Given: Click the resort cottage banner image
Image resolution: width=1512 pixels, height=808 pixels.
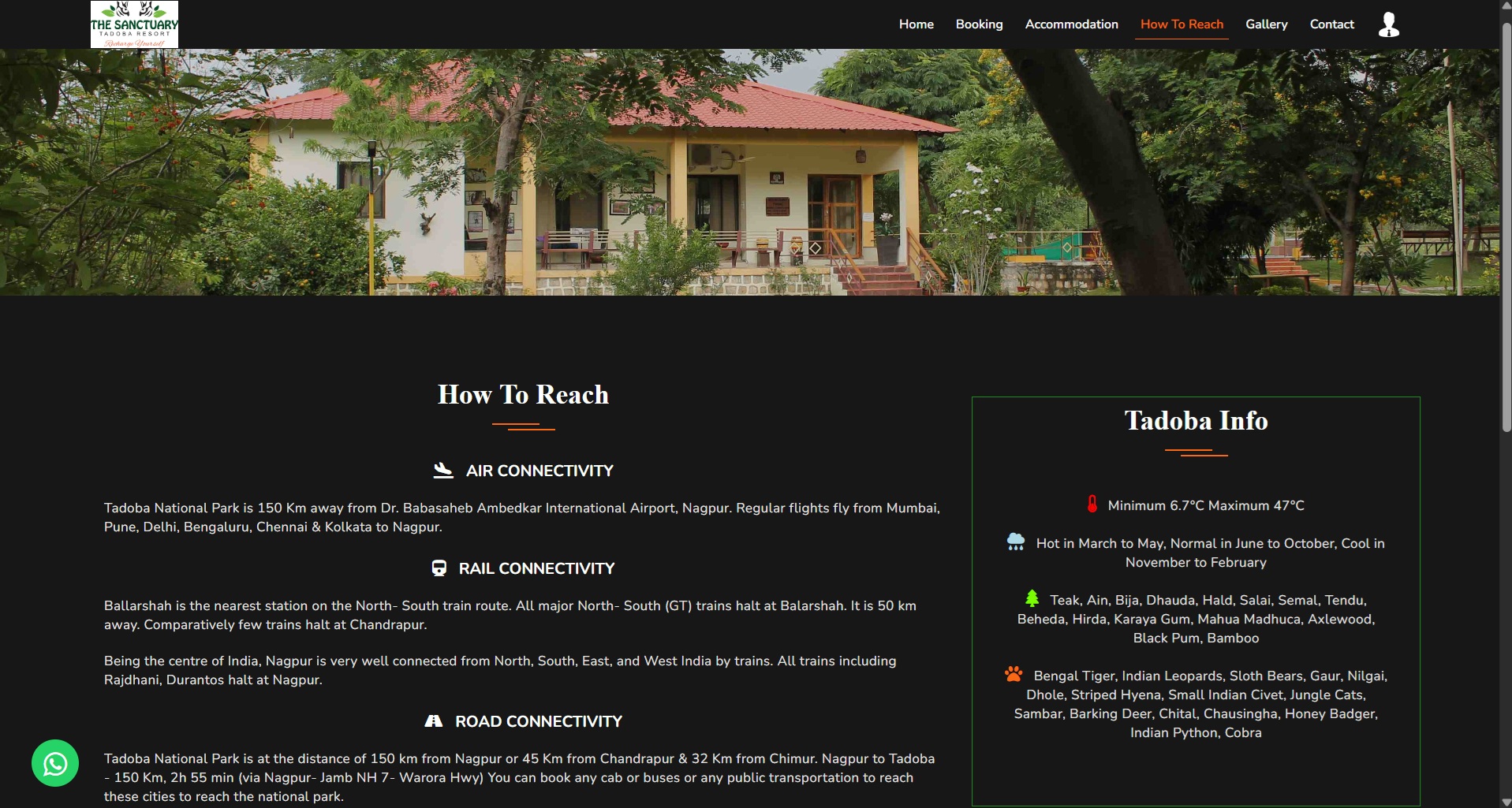Looking at the screenshot, I should 749,172.
